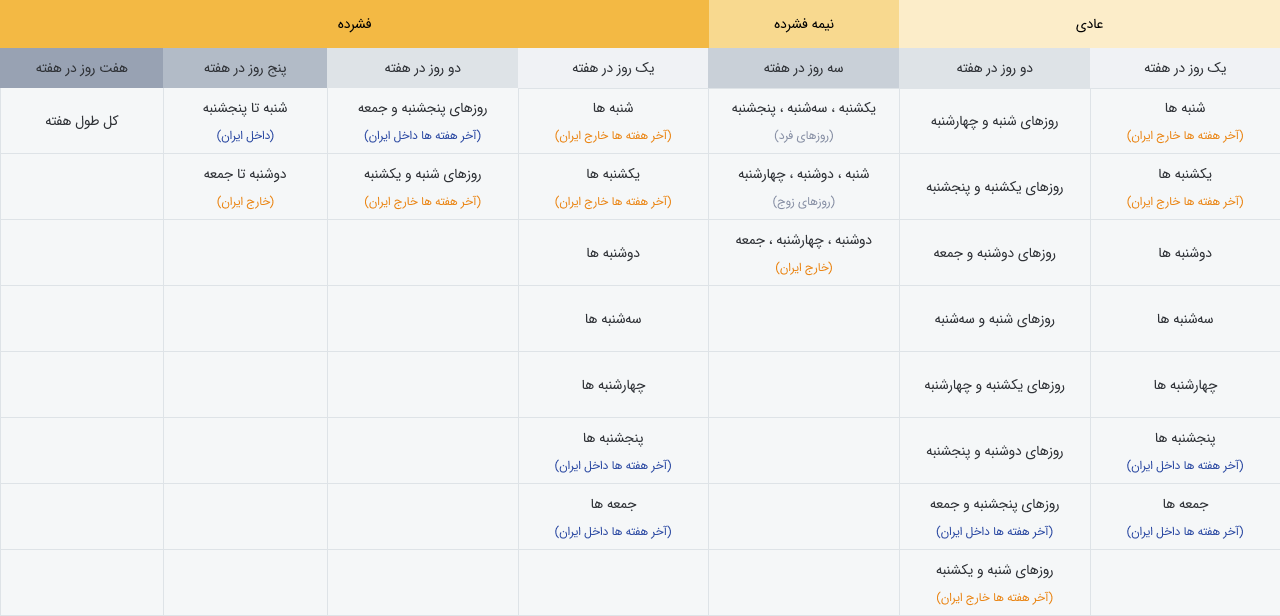Click the 'عادی' column group header
This screenshot has height=616, width=1280.
click(x=1089, y=24)
